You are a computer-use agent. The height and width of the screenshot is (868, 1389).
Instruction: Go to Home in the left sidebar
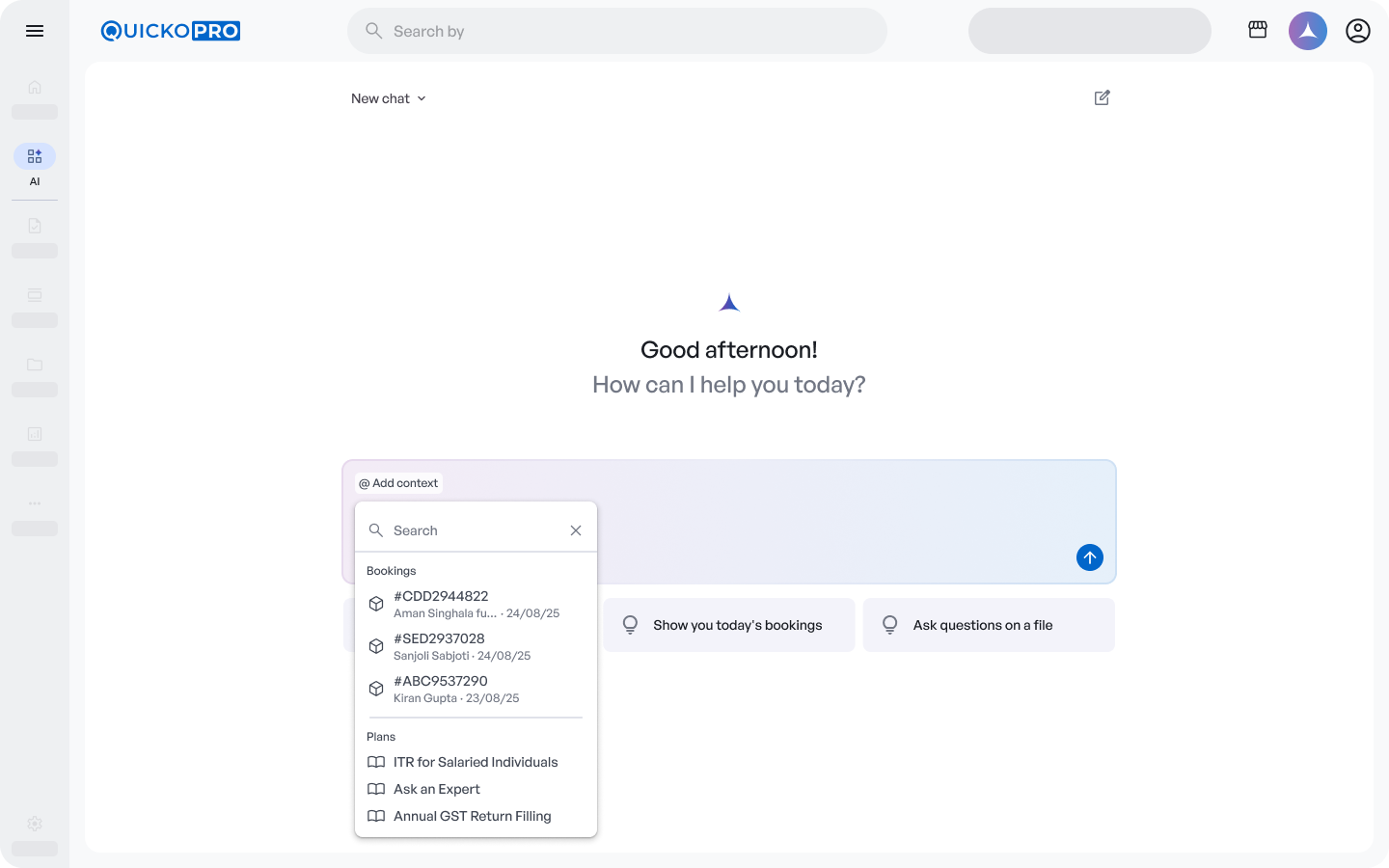click(35, 87)
